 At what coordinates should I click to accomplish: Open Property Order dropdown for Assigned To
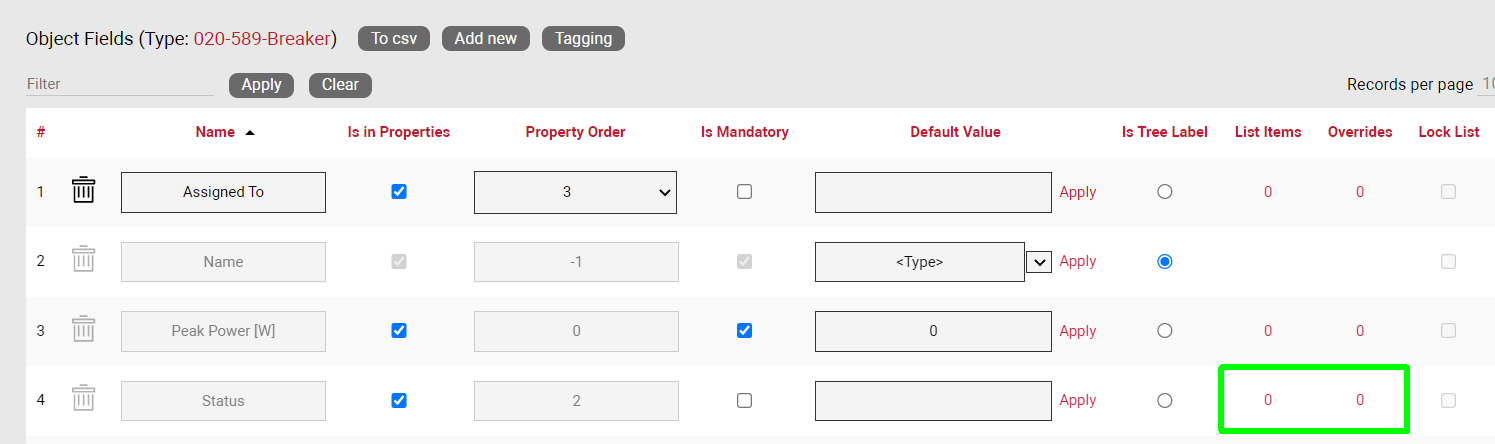575,192
